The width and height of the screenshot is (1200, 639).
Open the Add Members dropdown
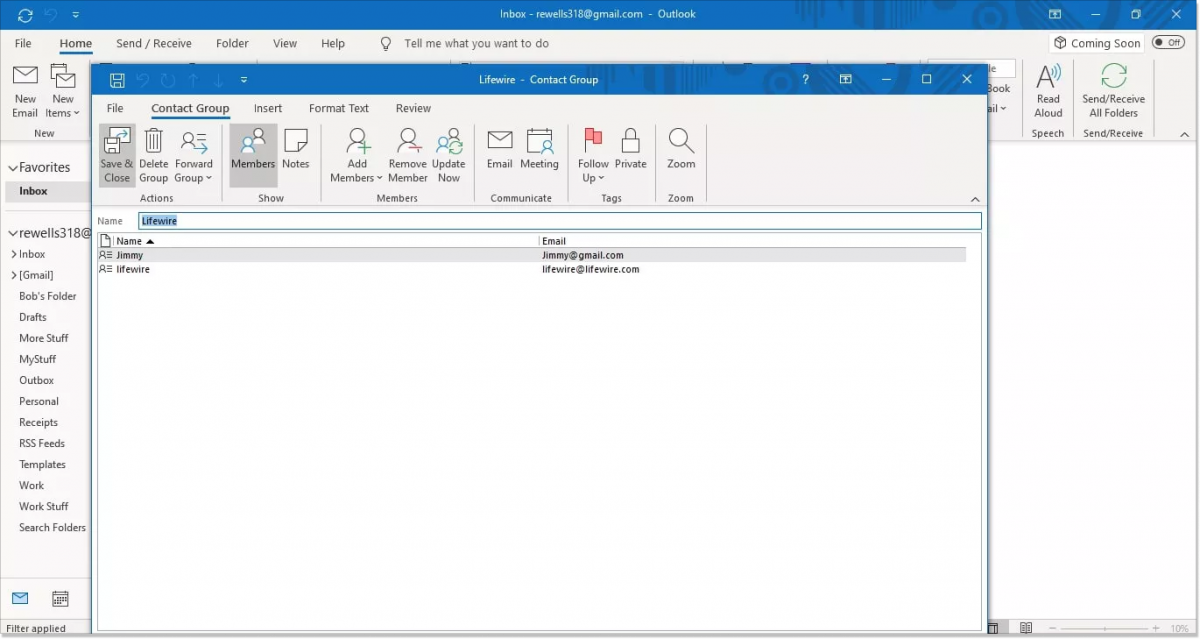tap(356, 153)
